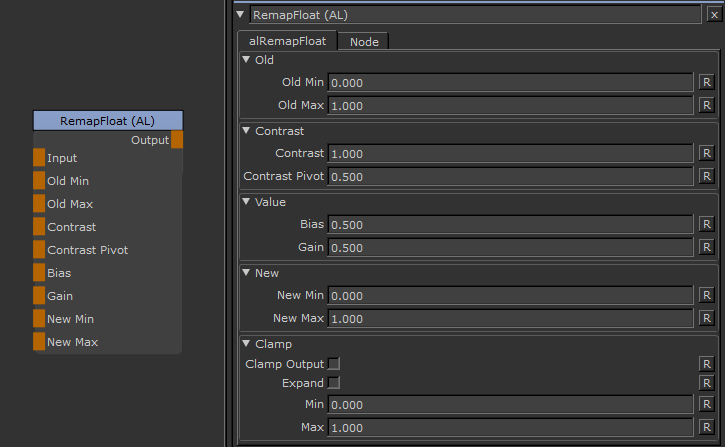The height and width of the screenshot is (447, 725).
Task: Close the RemapFloat properties panel
Action: click(710, 15)
